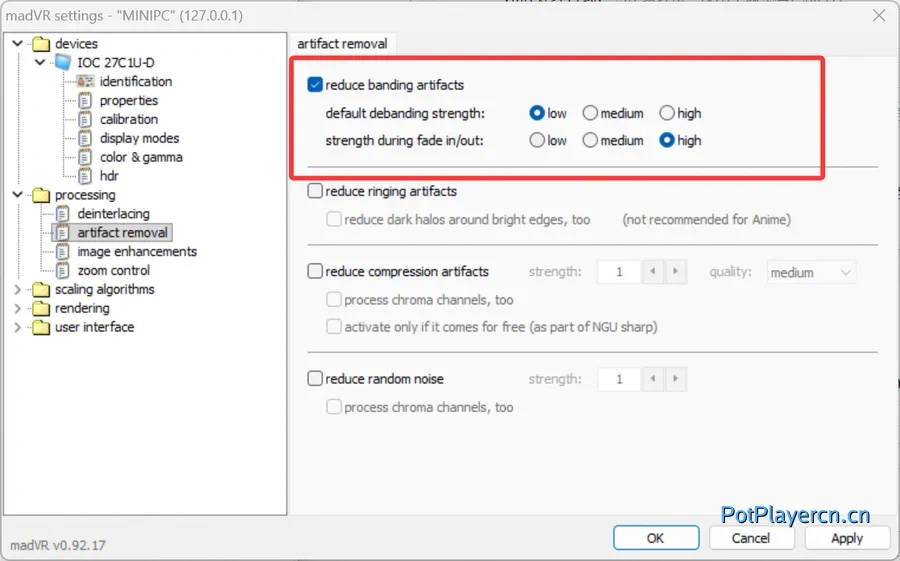Open the compression quality dropdown

click(811, 272)
